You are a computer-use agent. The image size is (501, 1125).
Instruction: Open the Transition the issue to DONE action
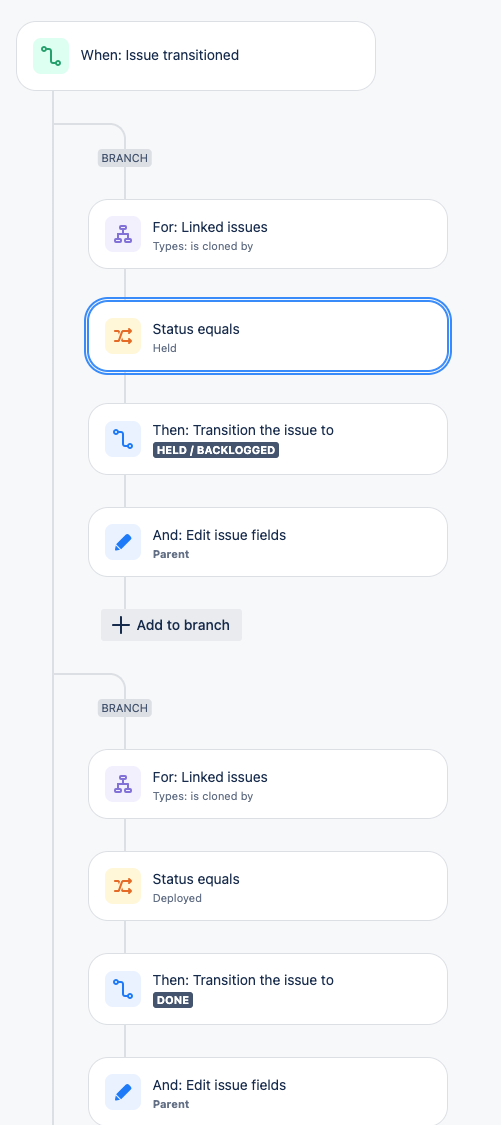click(268, 989)
